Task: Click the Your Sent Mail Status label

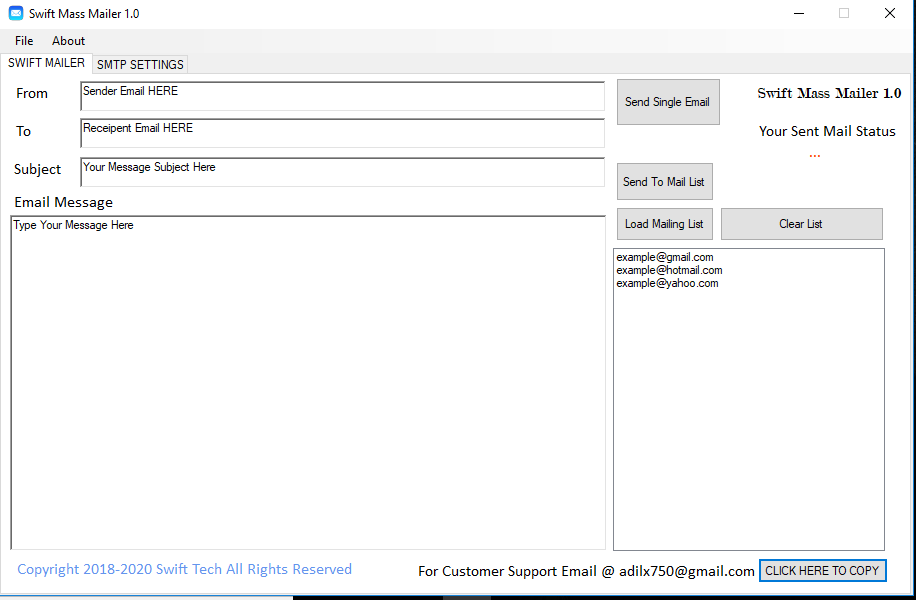Action: [x=827, y=131]
